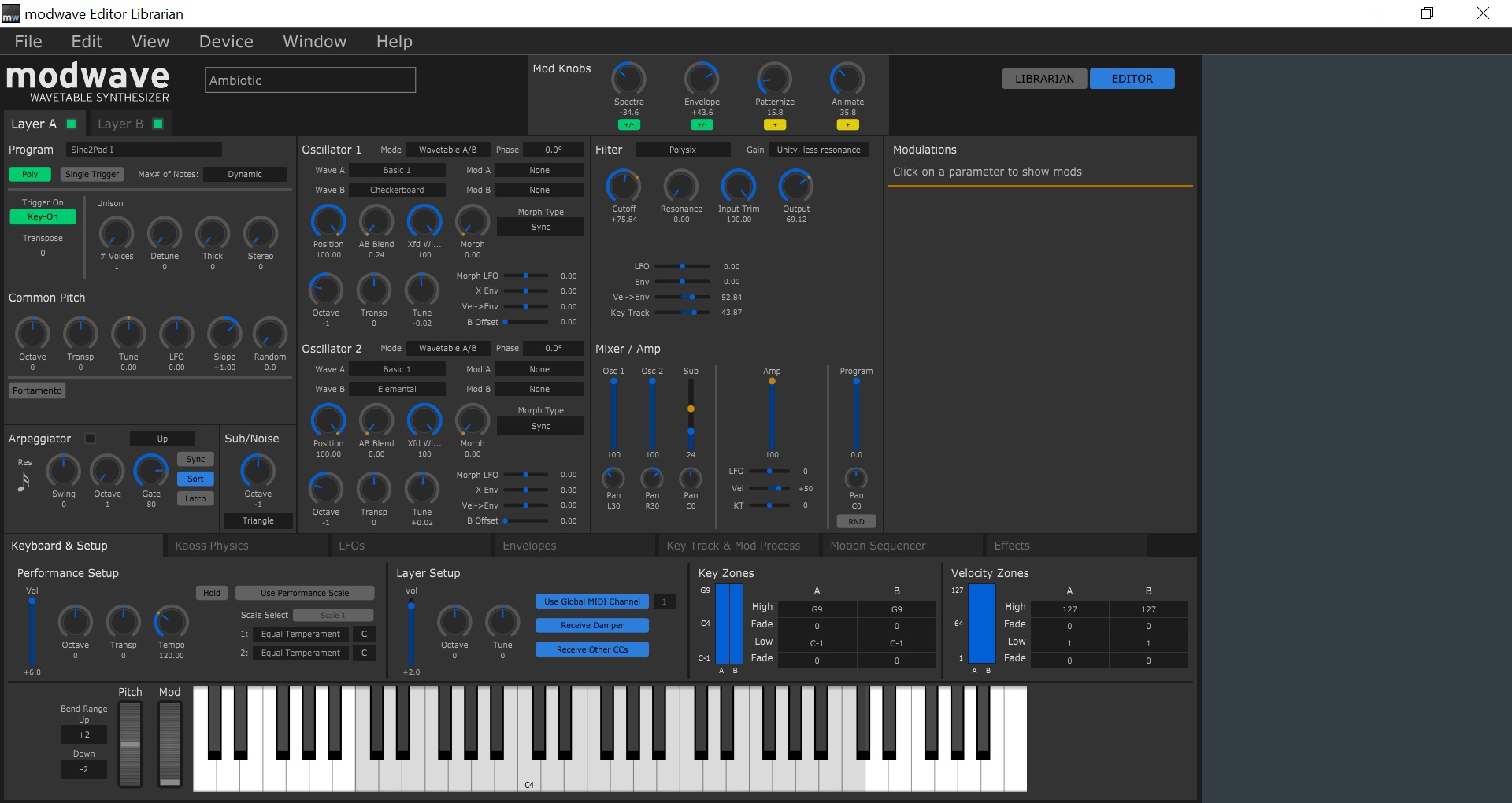Switch to LIBRARIAN view
Screen dimensions: 1512x803
point(1043,79)
